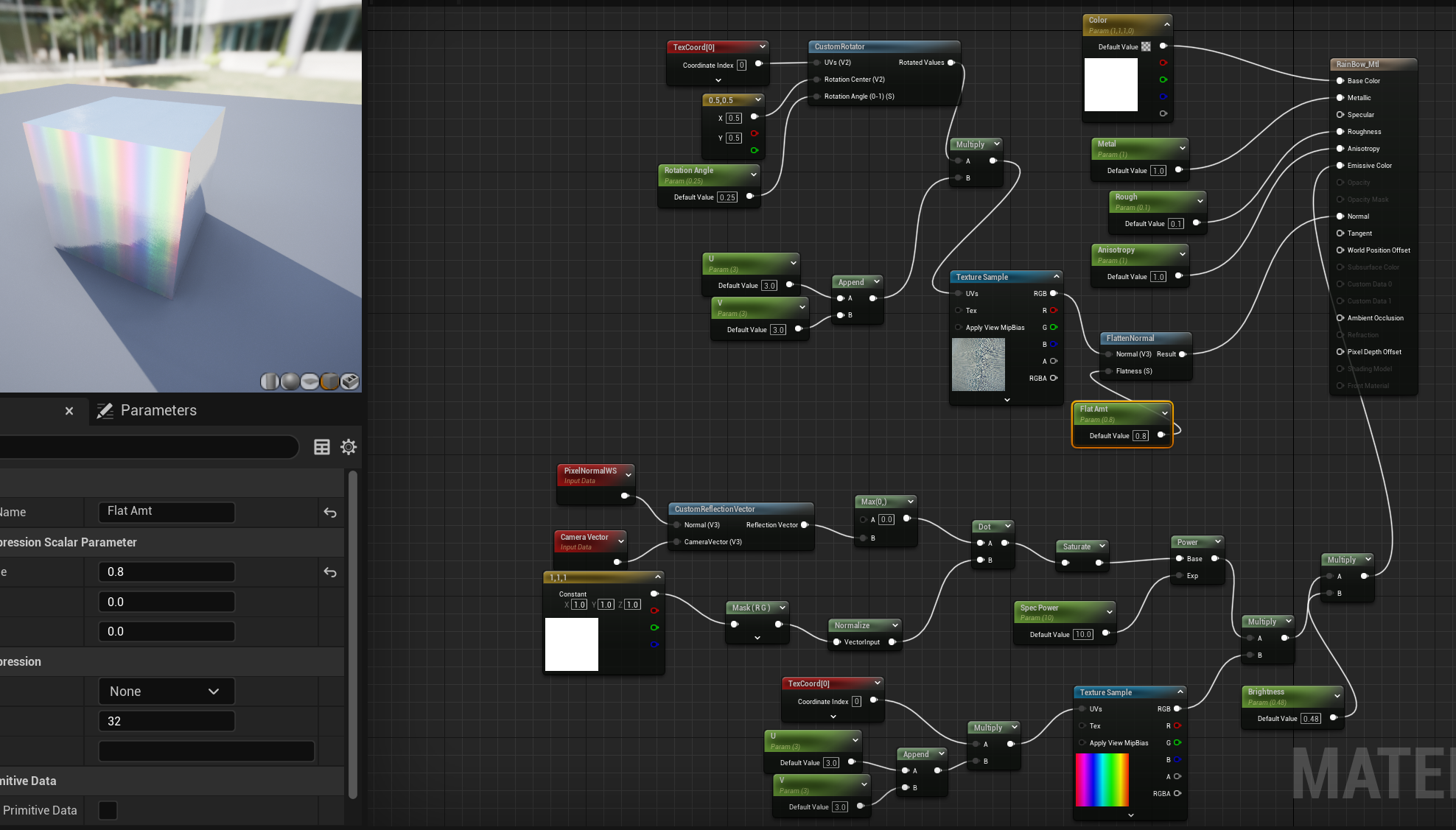The image size is (1456, 830).
Task: Select cylinder preview mesh icon
Action: tap(270, 381)
